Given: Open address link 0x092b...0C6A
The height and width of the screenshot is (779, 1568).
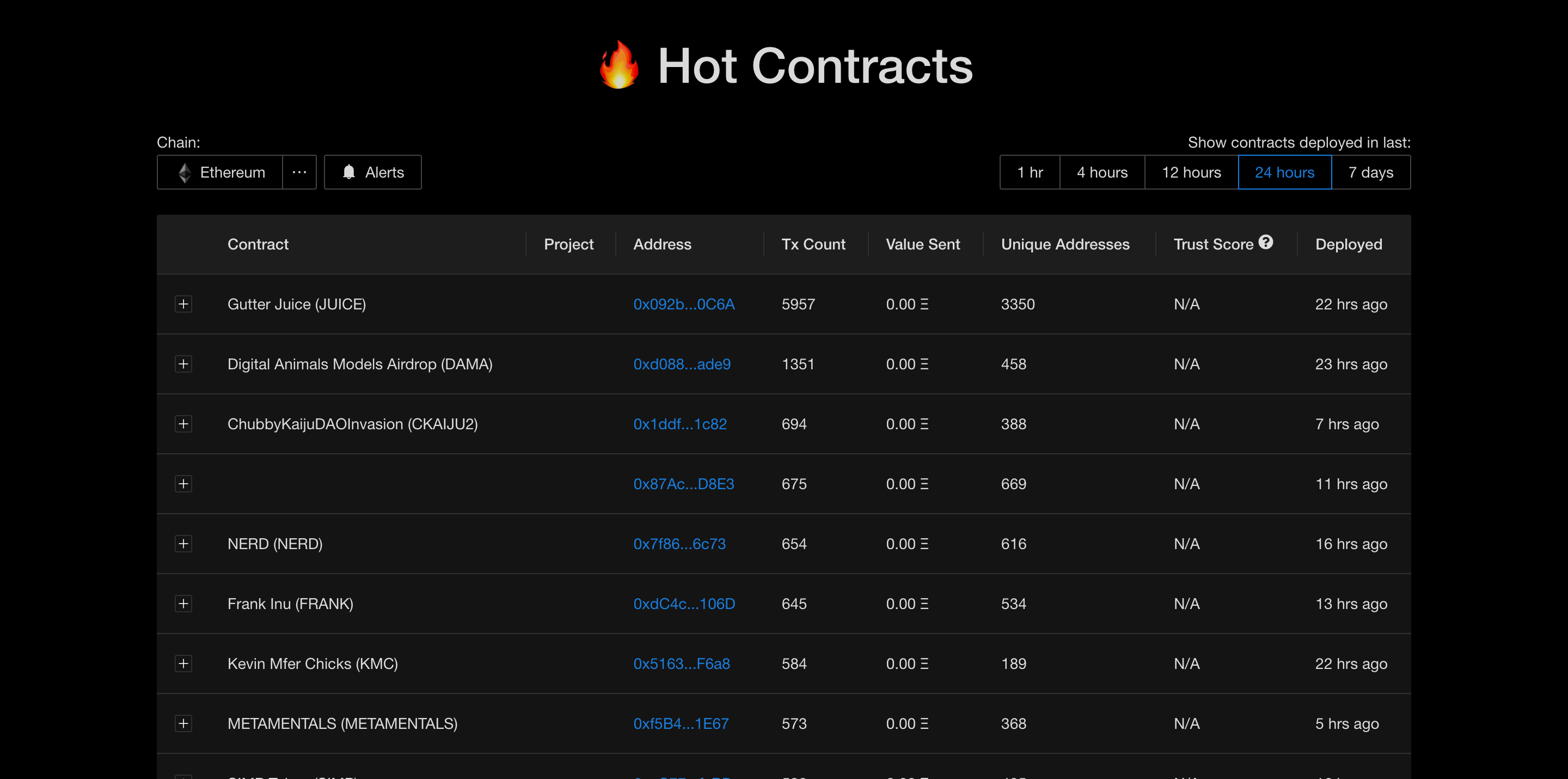Looking at the screenshot, I should click(684, 304).
